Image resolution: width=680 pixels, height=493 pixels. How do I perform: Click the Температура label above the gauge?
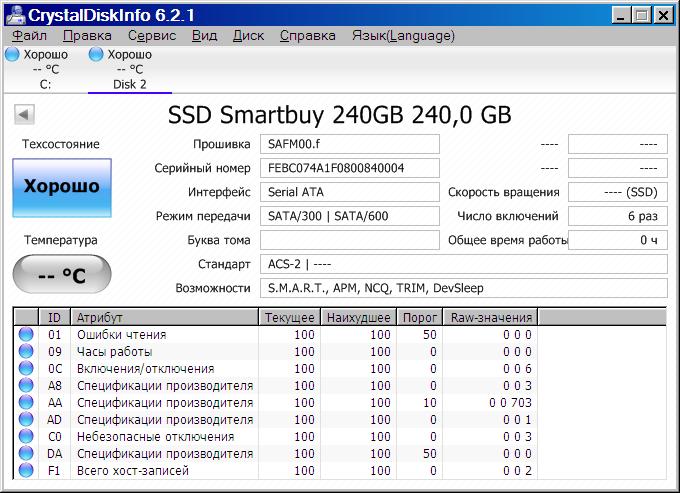[x=61, y=240]
